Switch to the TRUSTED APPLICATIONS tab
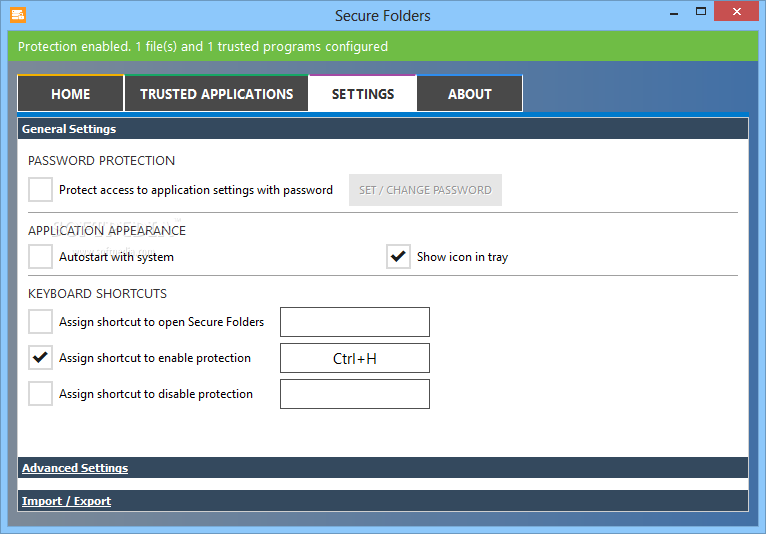The height and width of the screenshot is (534, 766). pyautogui.click(x=216, y=93)
